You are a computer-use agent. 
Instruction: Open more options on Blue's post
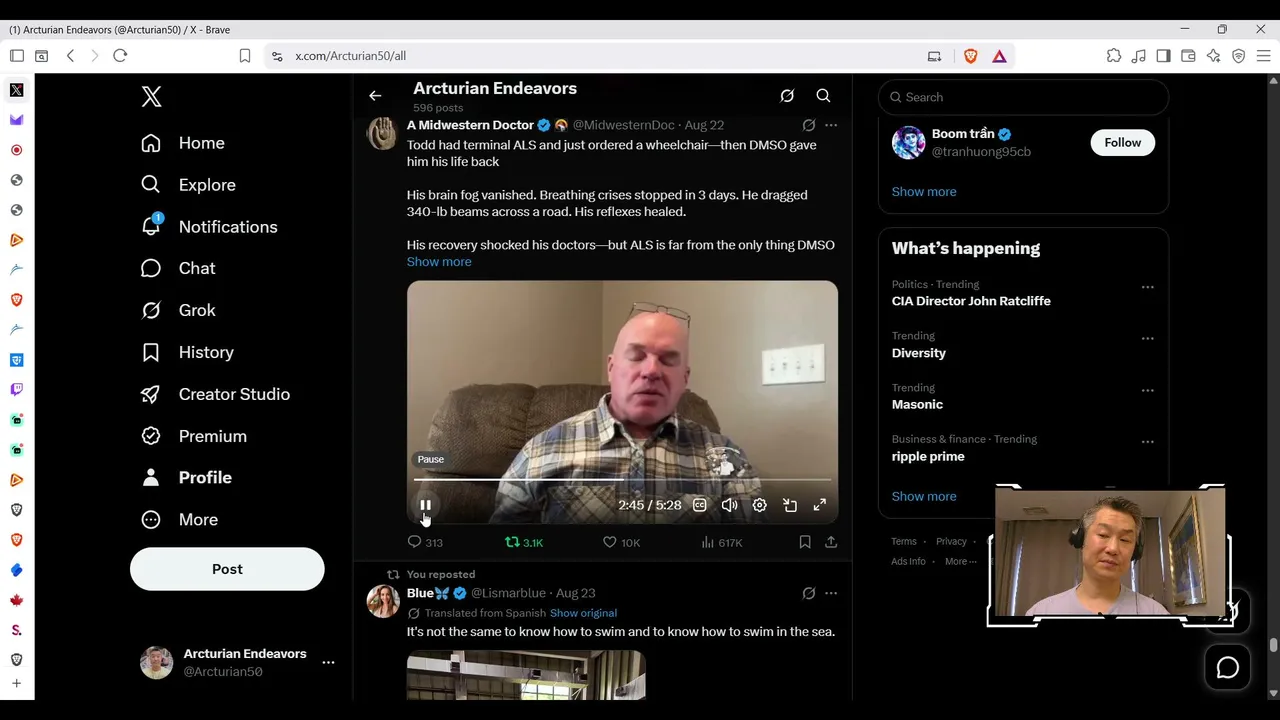(x=831, y=593)
